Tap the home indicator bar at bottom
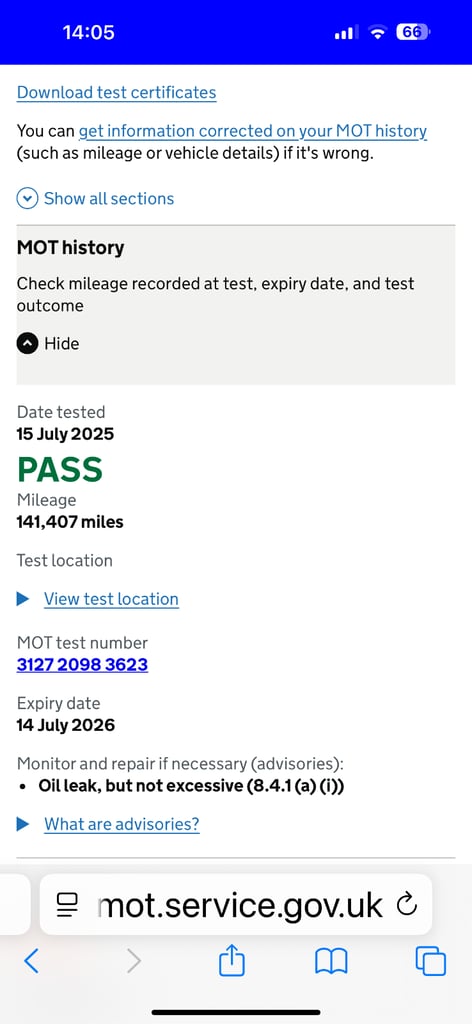This screenshot has width=472, height=1024. 236,1012
